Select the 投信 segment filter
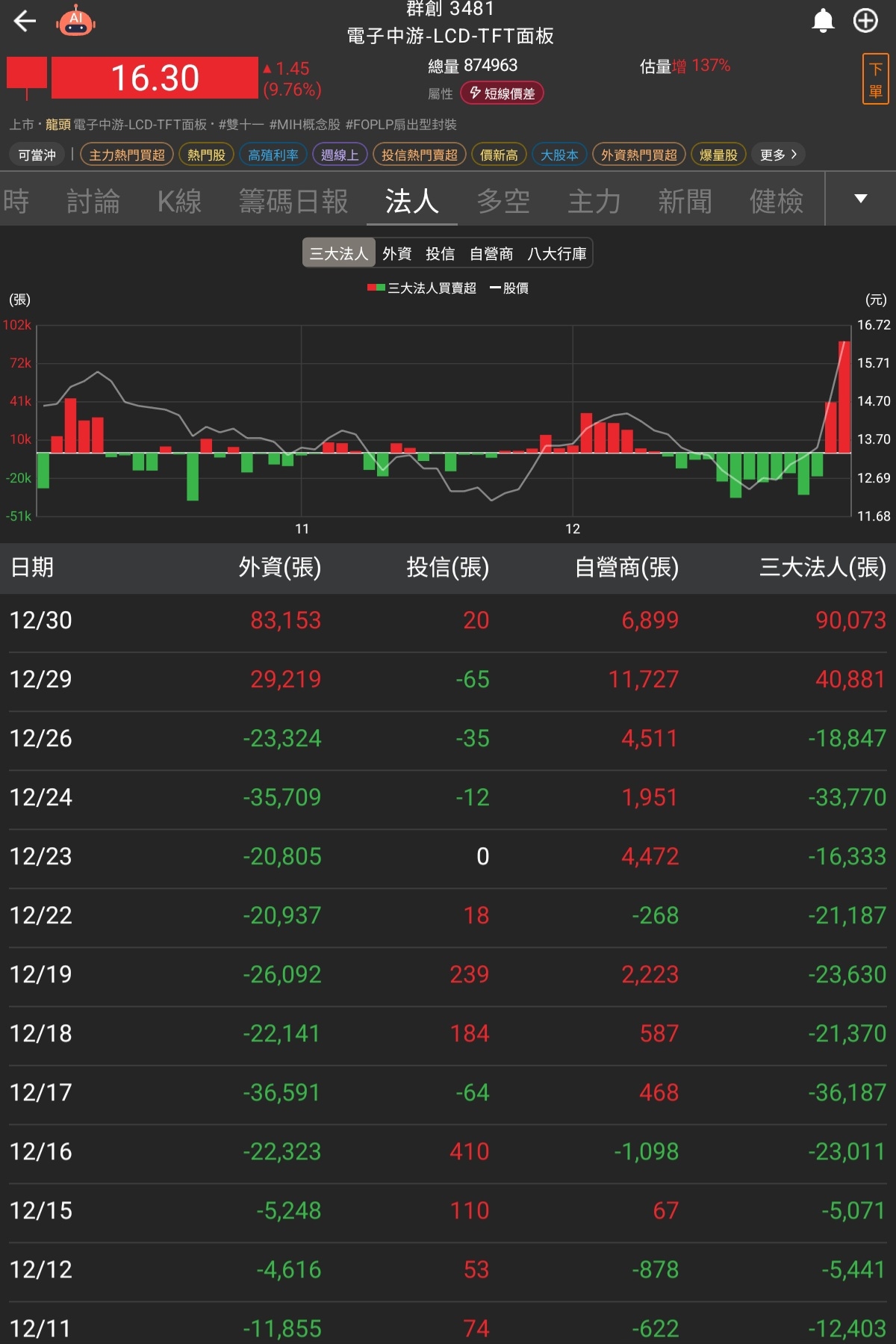The height and width of the screenshot is (1344, 896). pyautogui.click(x=440, y=253)
